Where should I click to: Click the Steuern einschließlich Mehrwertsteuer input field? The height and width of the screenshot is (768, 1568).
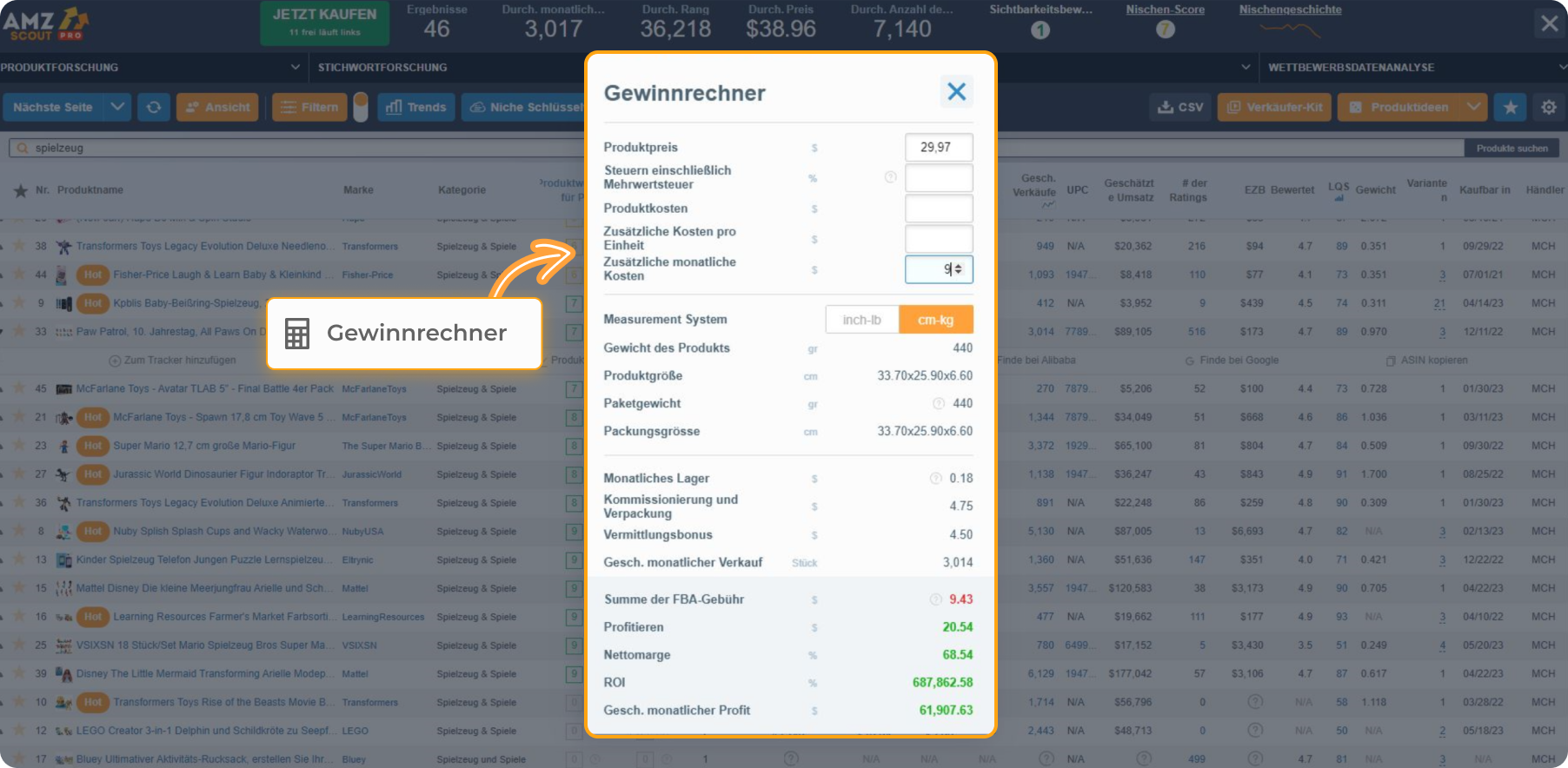pos(939,178)
